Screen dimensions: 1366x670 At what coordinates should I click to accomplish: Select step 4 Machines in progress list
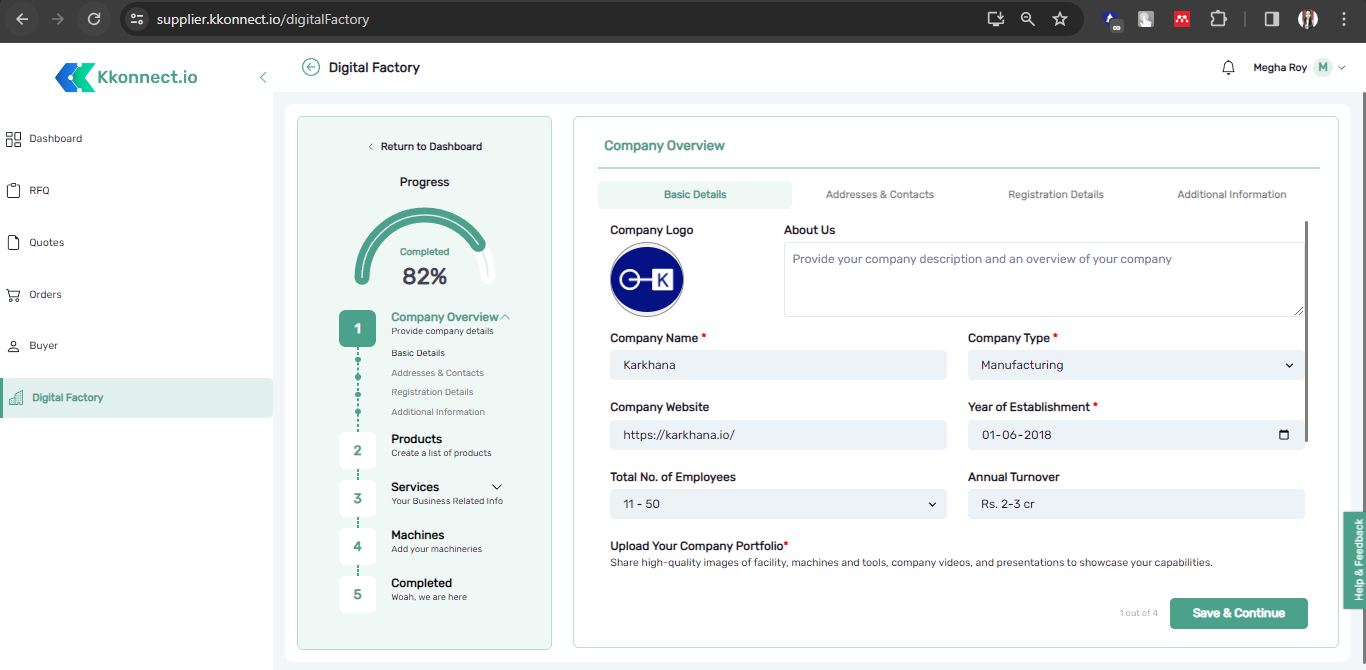pyautogui.click(x=417, y=541)
